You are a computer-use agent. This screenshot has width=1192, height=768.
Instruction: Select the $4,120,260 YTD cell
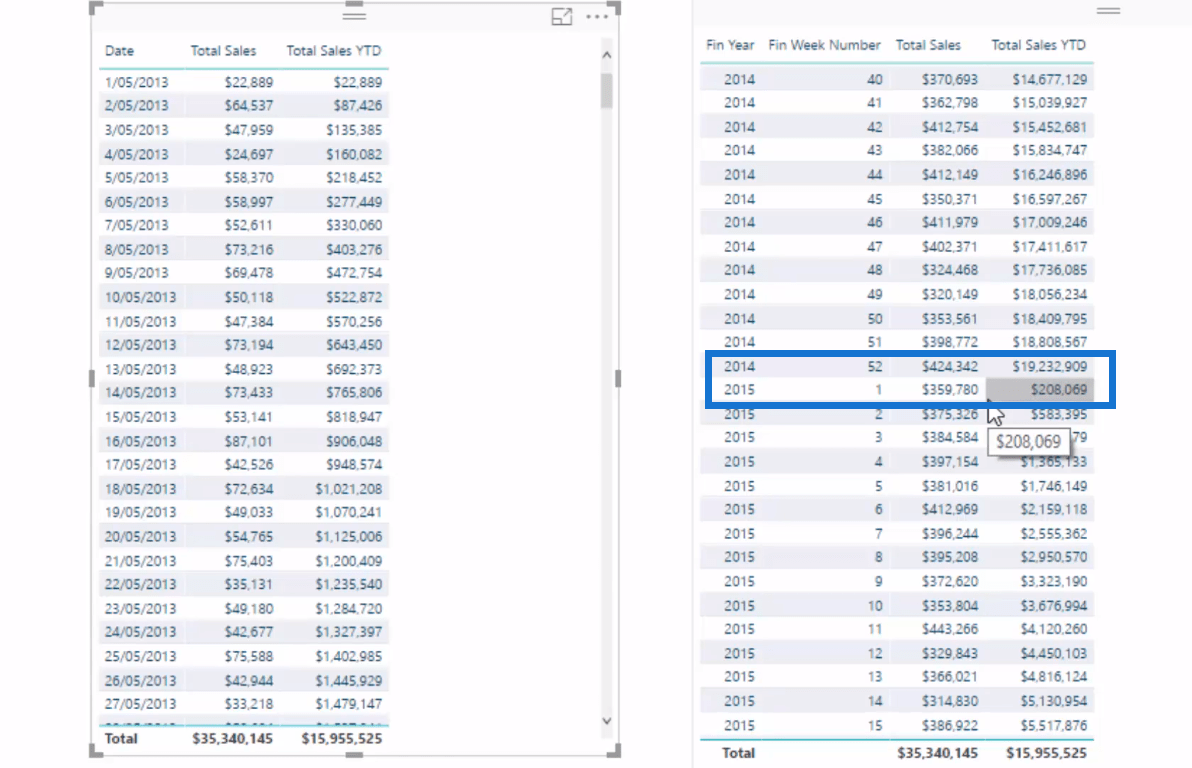click(1054, 629)
